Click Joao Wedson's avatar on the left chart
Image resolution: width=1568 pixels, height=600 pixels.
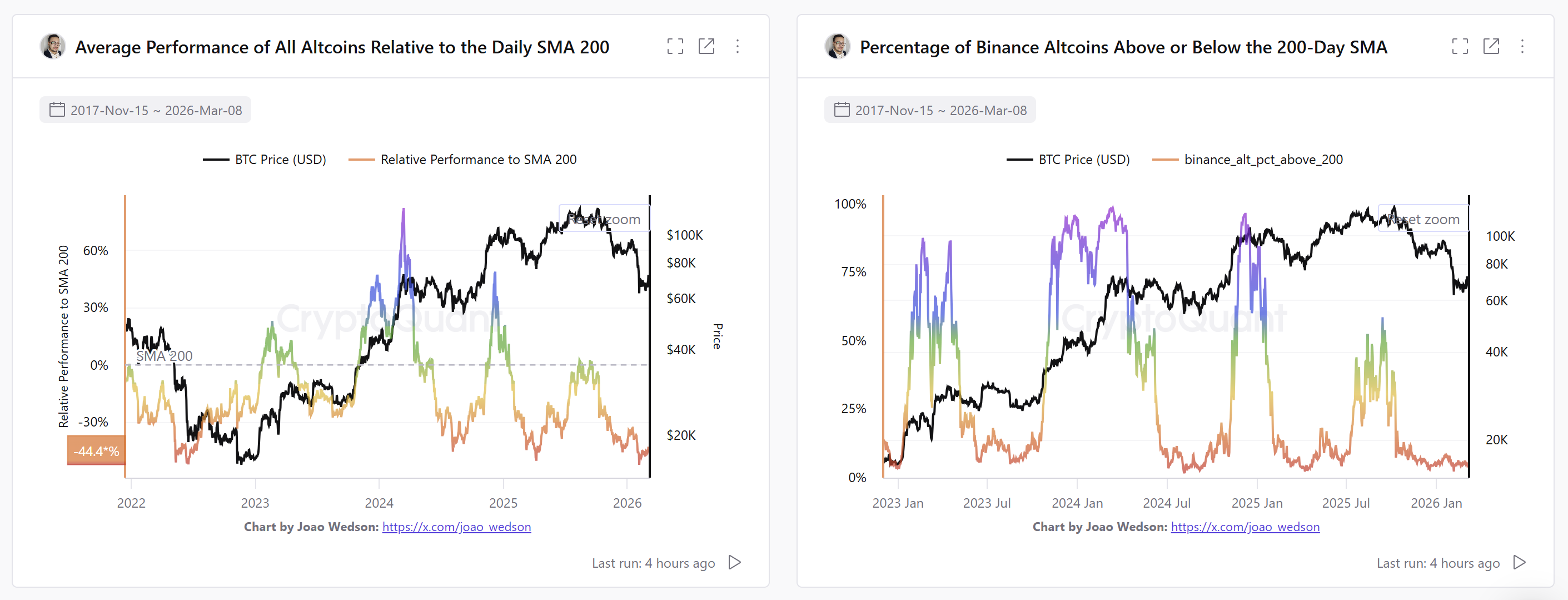pyautogui.click(x=53, y=46)
